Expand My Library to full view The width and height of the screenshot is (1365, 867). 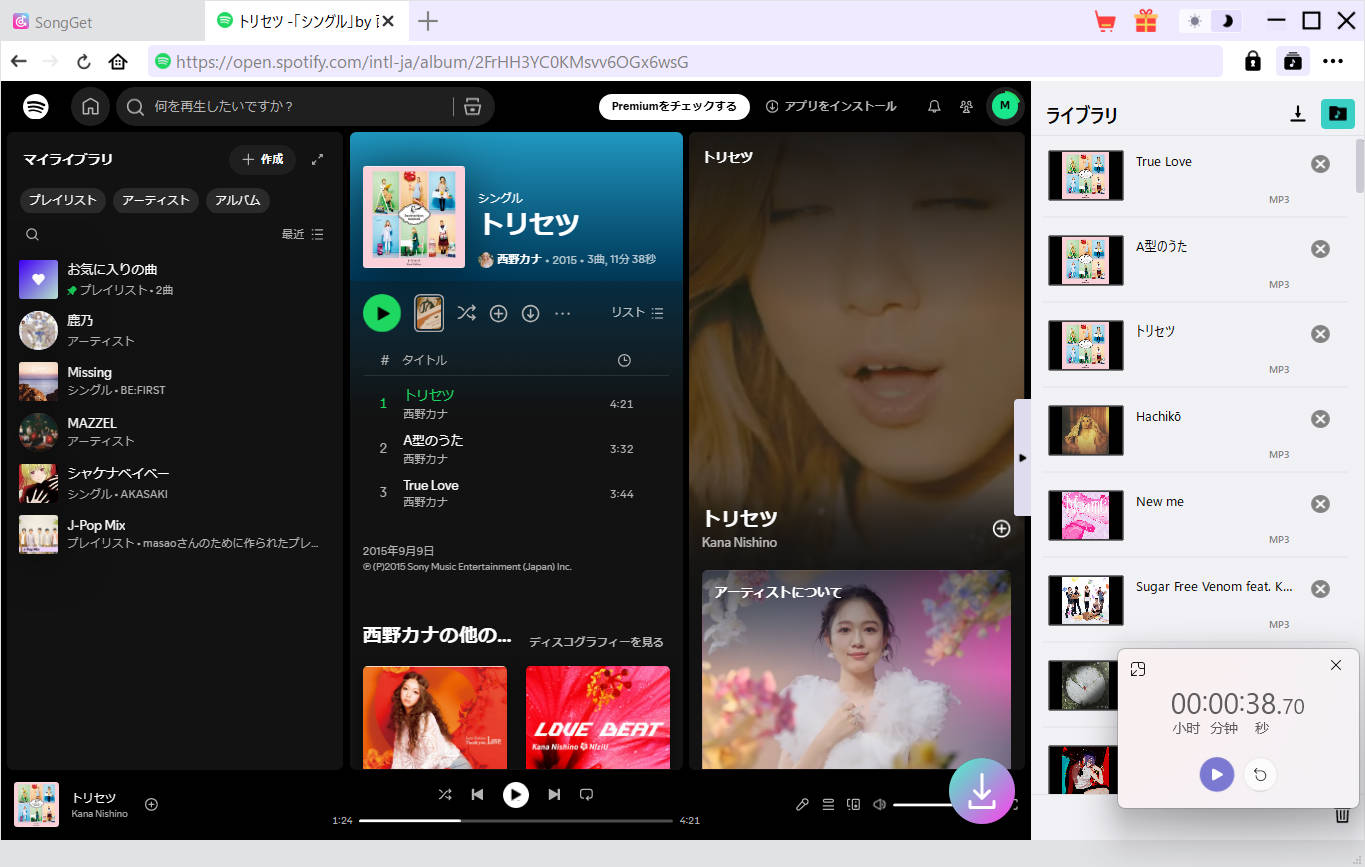[x=317, y=159]
